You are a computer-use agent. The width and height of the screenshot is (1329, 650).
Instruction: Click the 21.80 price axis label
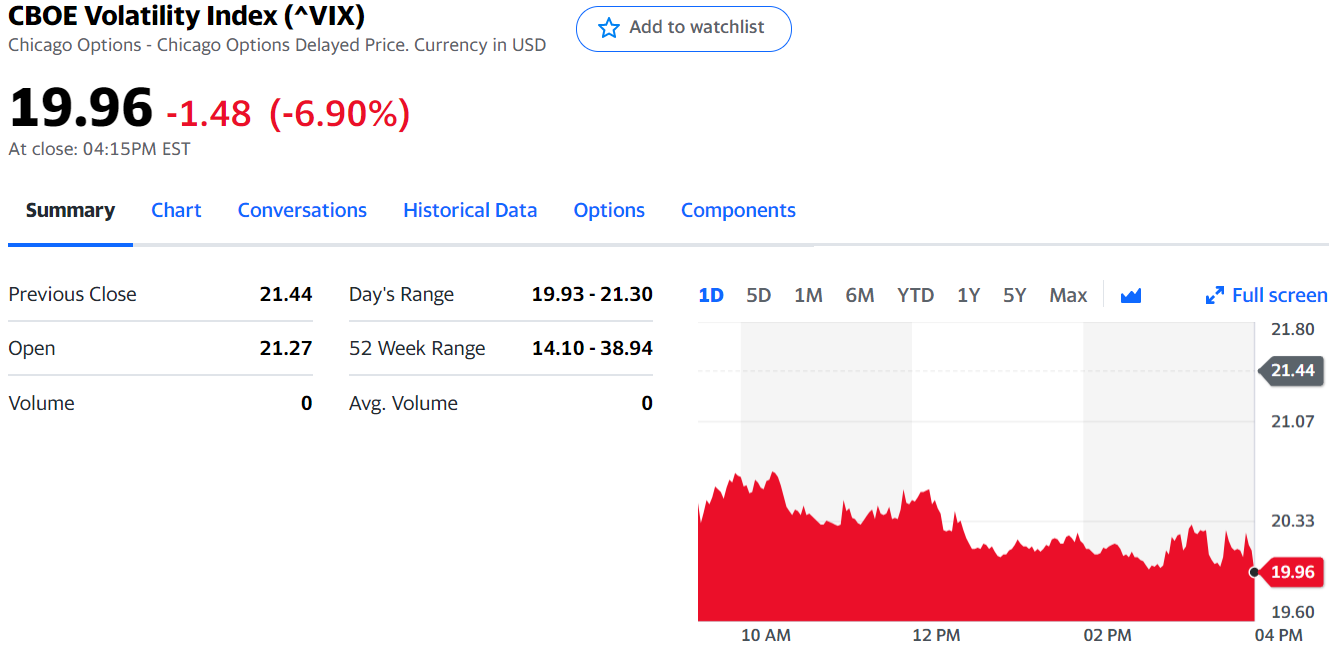pyautogui.click(x=1292, y=329)
